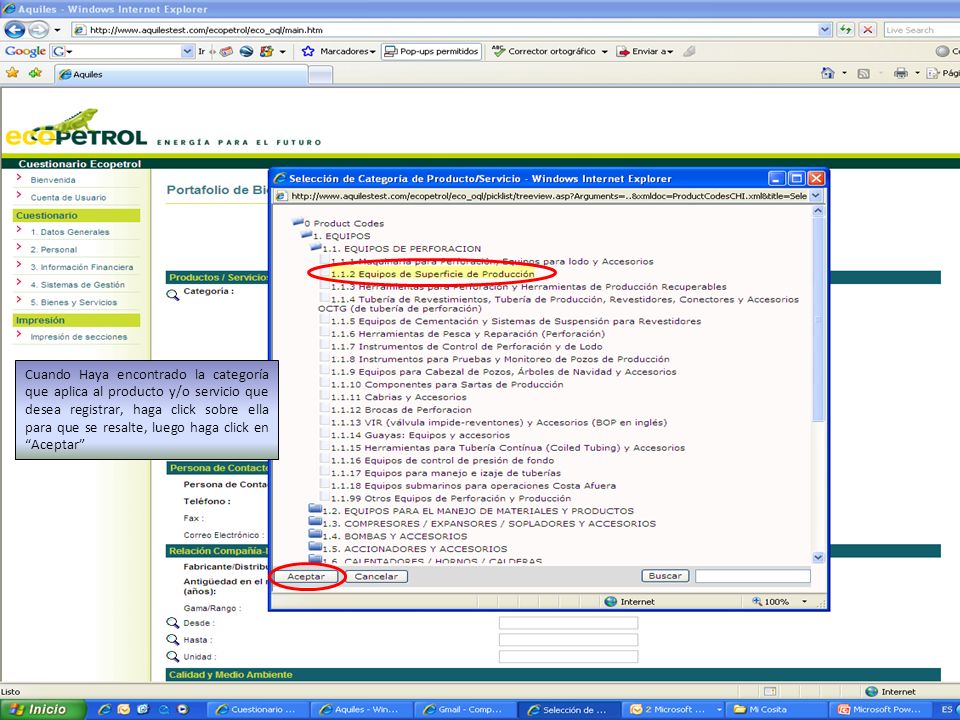
Task: Click the browser Back arrow button
Action: [x=15, y=29]
